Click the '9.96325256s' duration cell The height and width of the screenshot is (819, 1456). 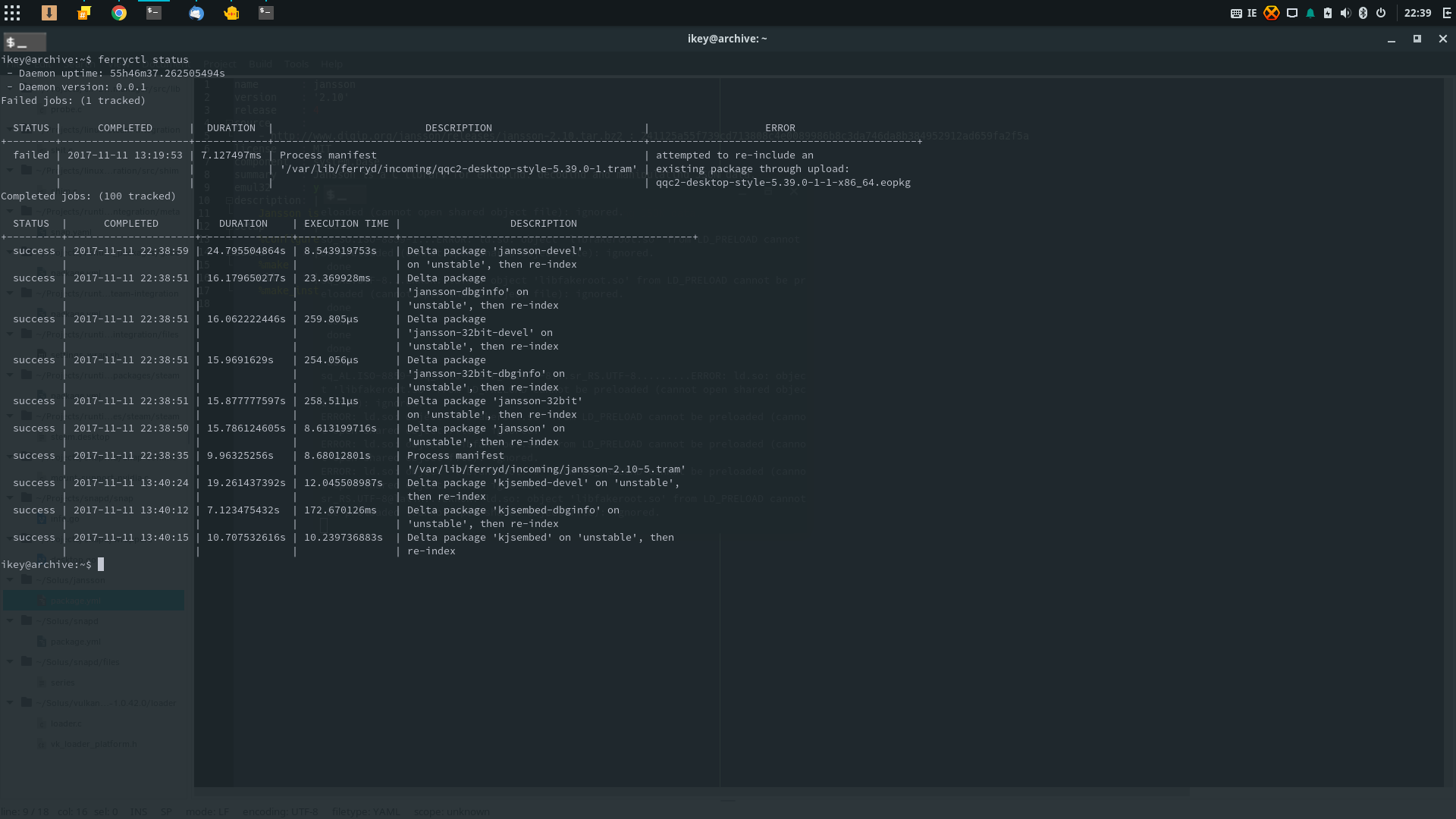(240, 456)
